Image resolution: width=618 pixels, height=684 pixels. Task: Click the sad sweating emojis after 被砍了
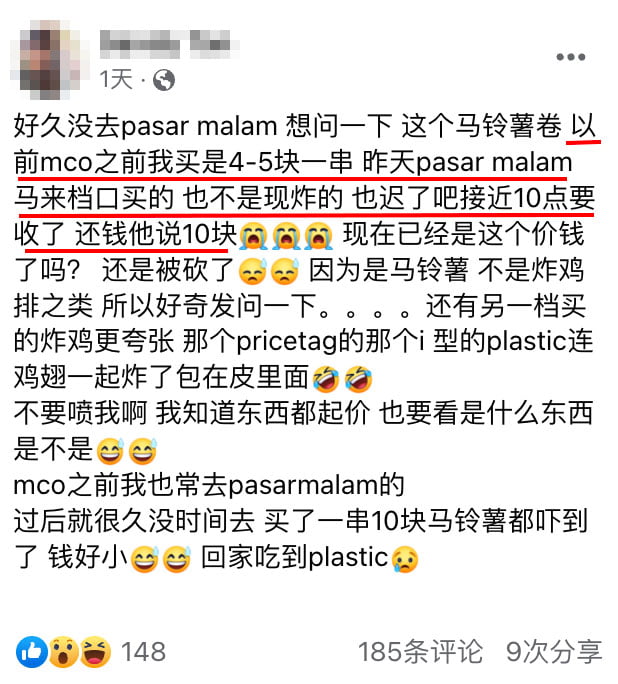click(269, 271)
